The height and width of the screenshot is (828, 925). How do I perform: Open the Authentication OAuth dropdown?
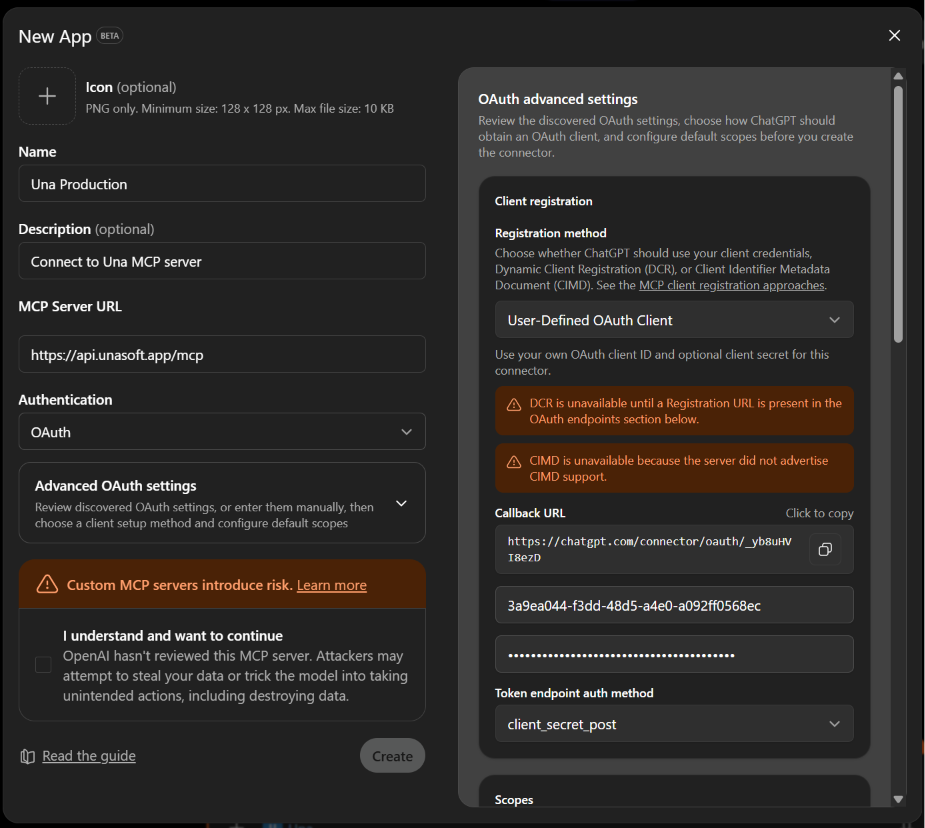point(222,432)
